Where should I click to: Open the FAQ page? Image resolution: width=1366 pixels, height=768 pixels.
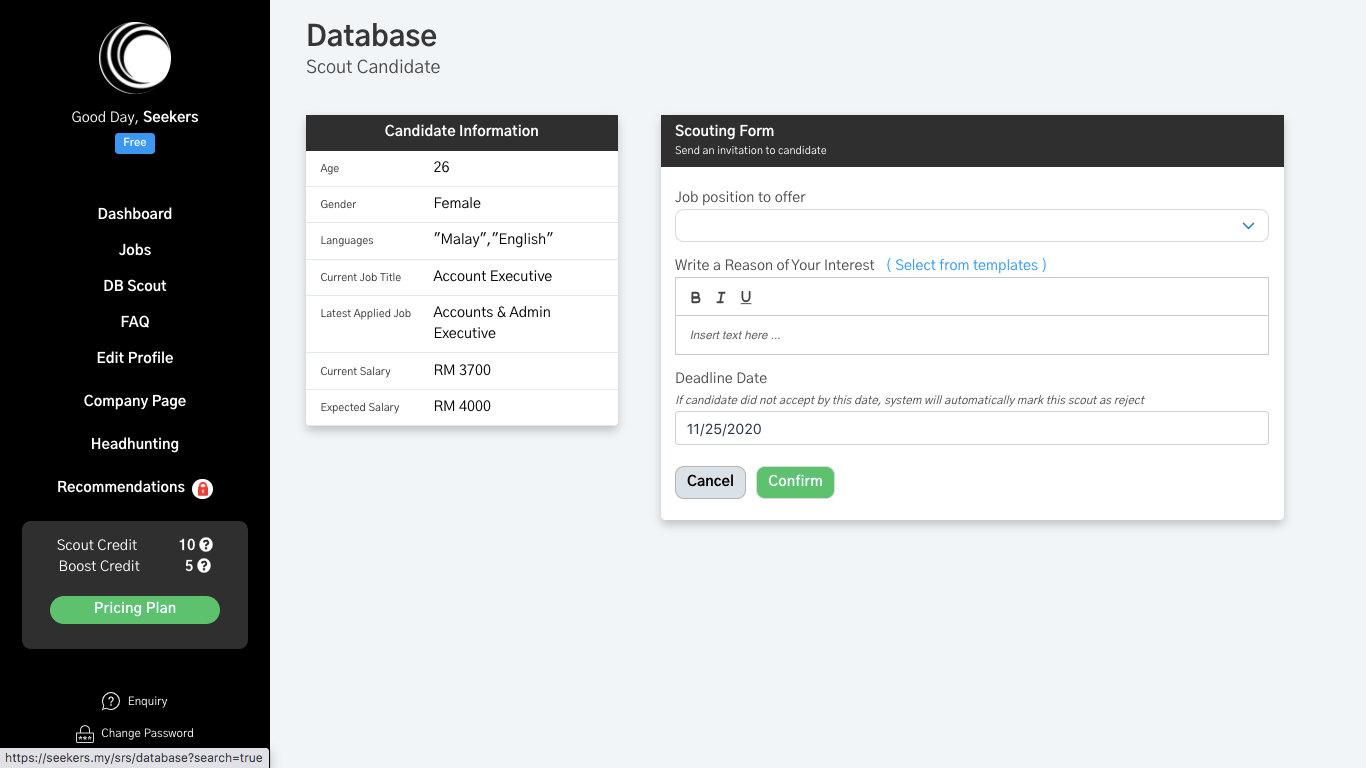click(135, 322)
